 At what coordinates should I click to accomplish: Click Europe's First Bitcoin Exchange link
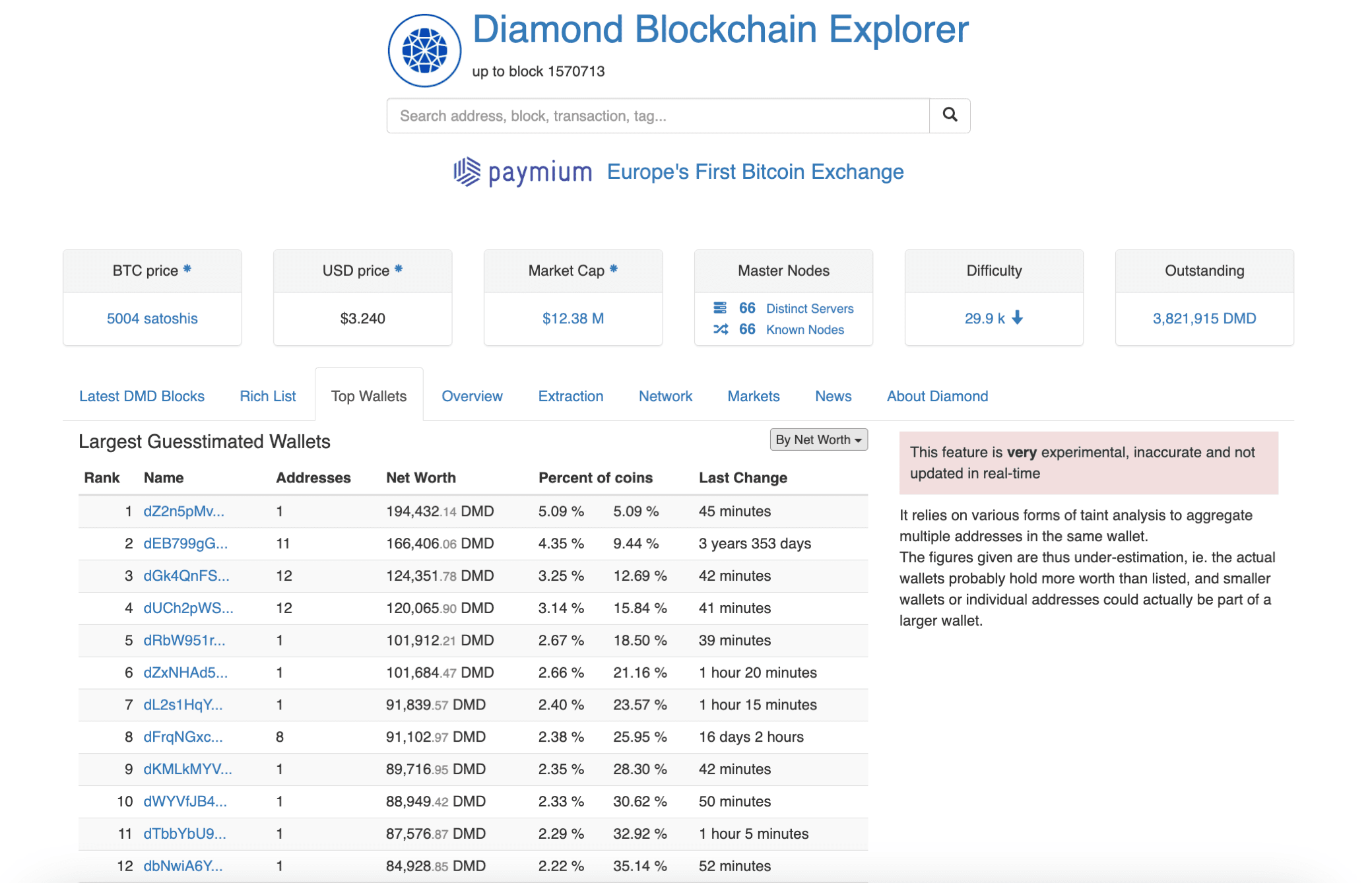755,172
